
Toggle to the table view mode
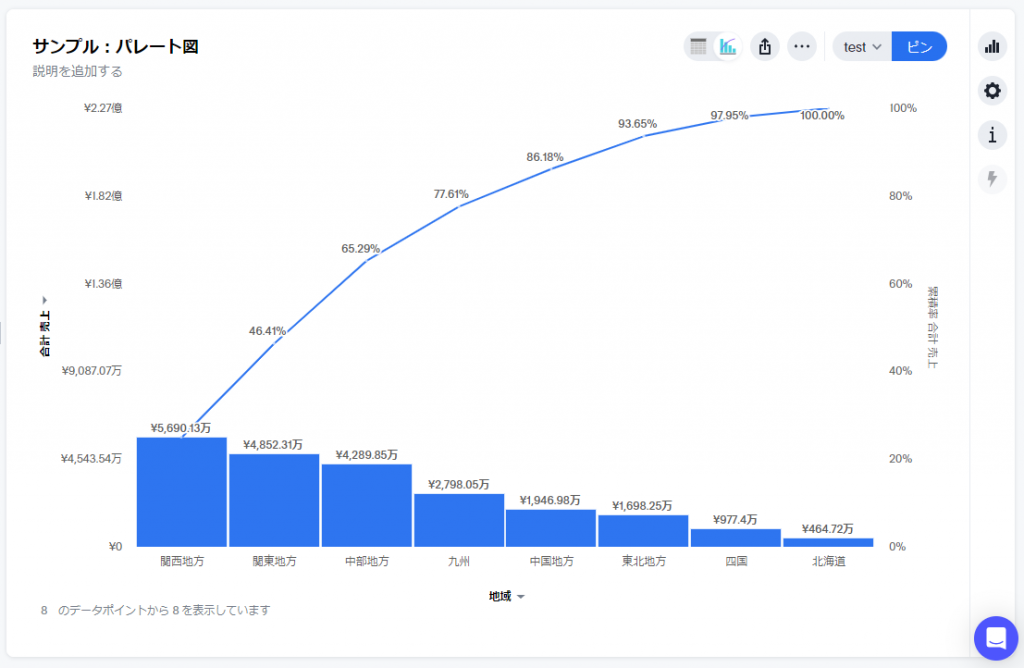tap(697, 46)
